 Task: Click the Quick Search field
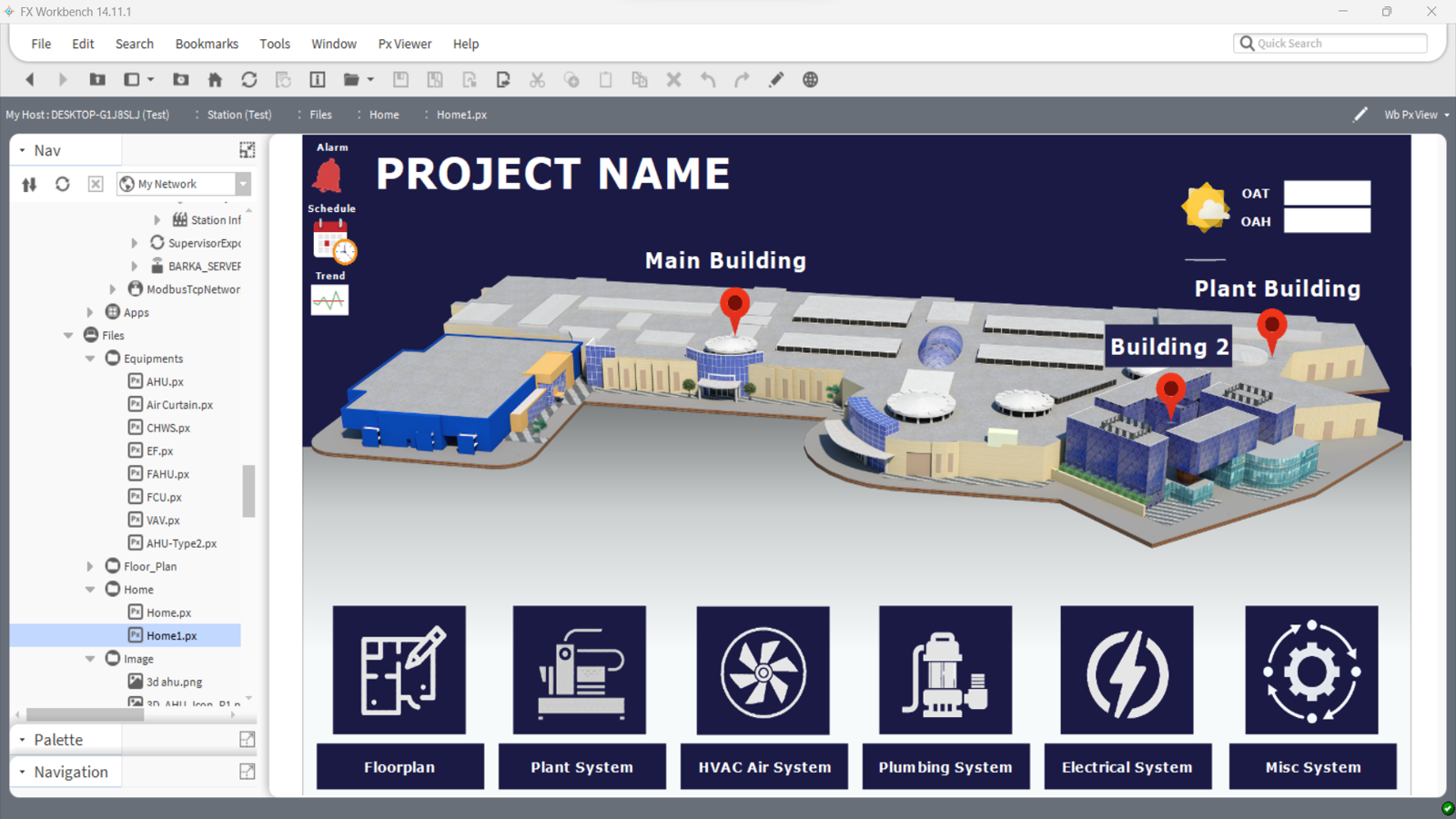tap(1338, 44)
